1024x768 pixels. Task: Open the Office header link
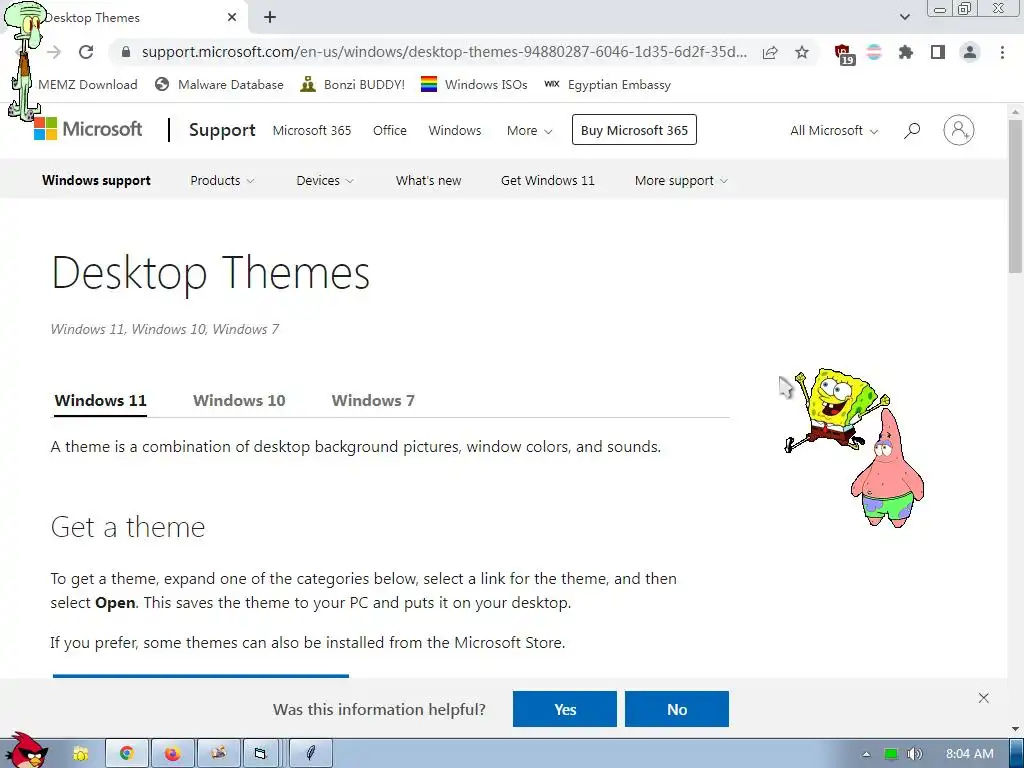click(390, 131)
